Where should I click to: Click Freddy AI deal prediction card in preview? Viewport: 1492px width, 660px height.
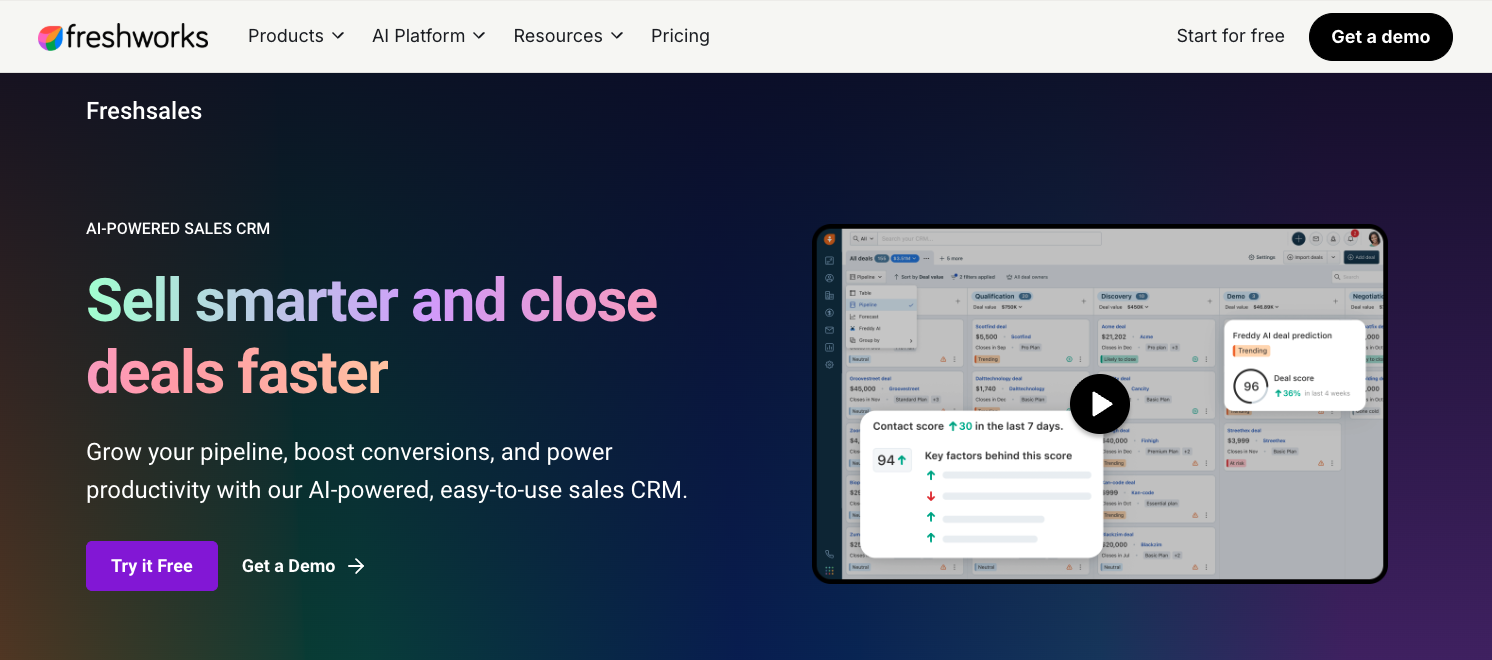pos(1294,367)
